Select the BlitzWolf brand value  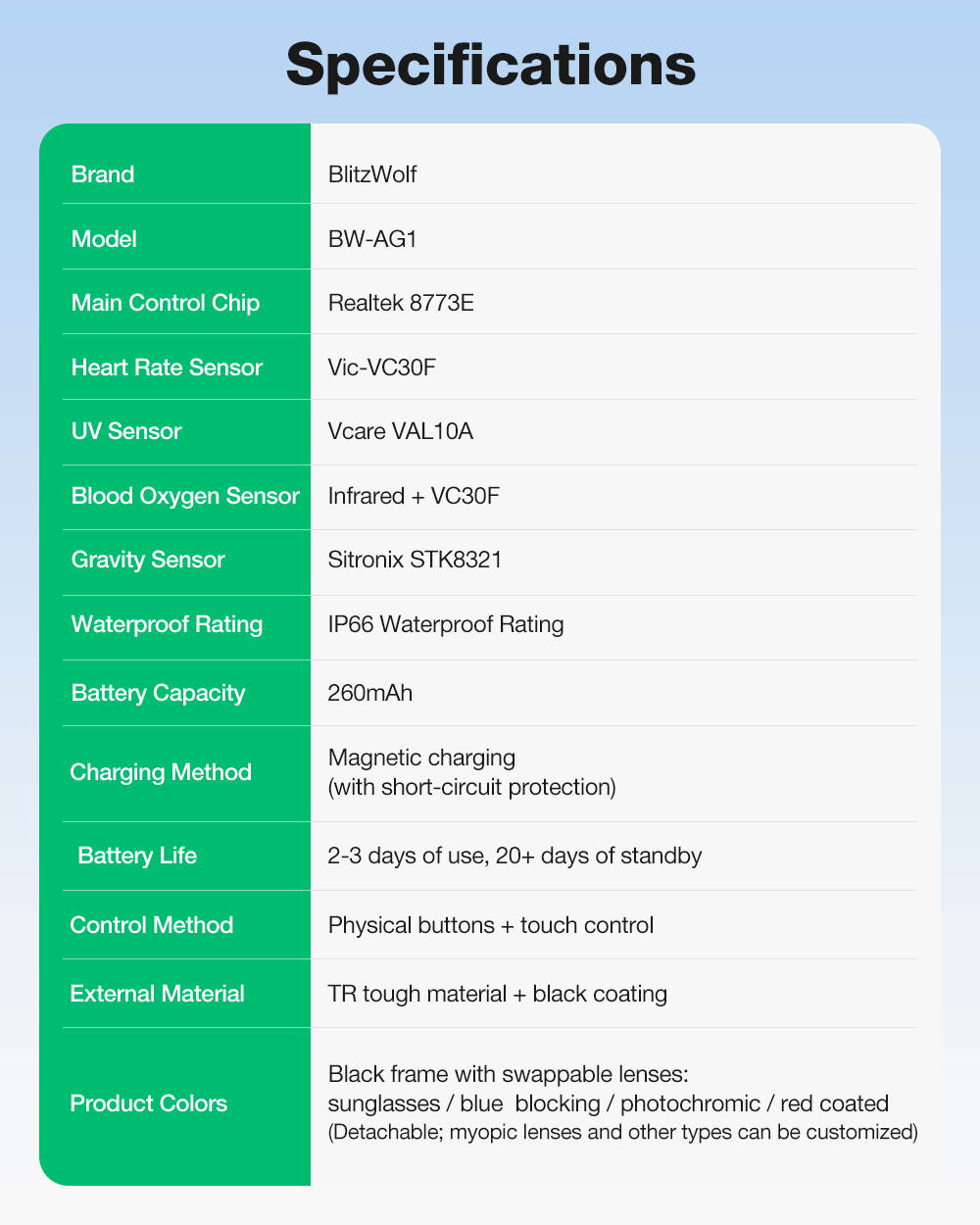[x=372, y=174]
